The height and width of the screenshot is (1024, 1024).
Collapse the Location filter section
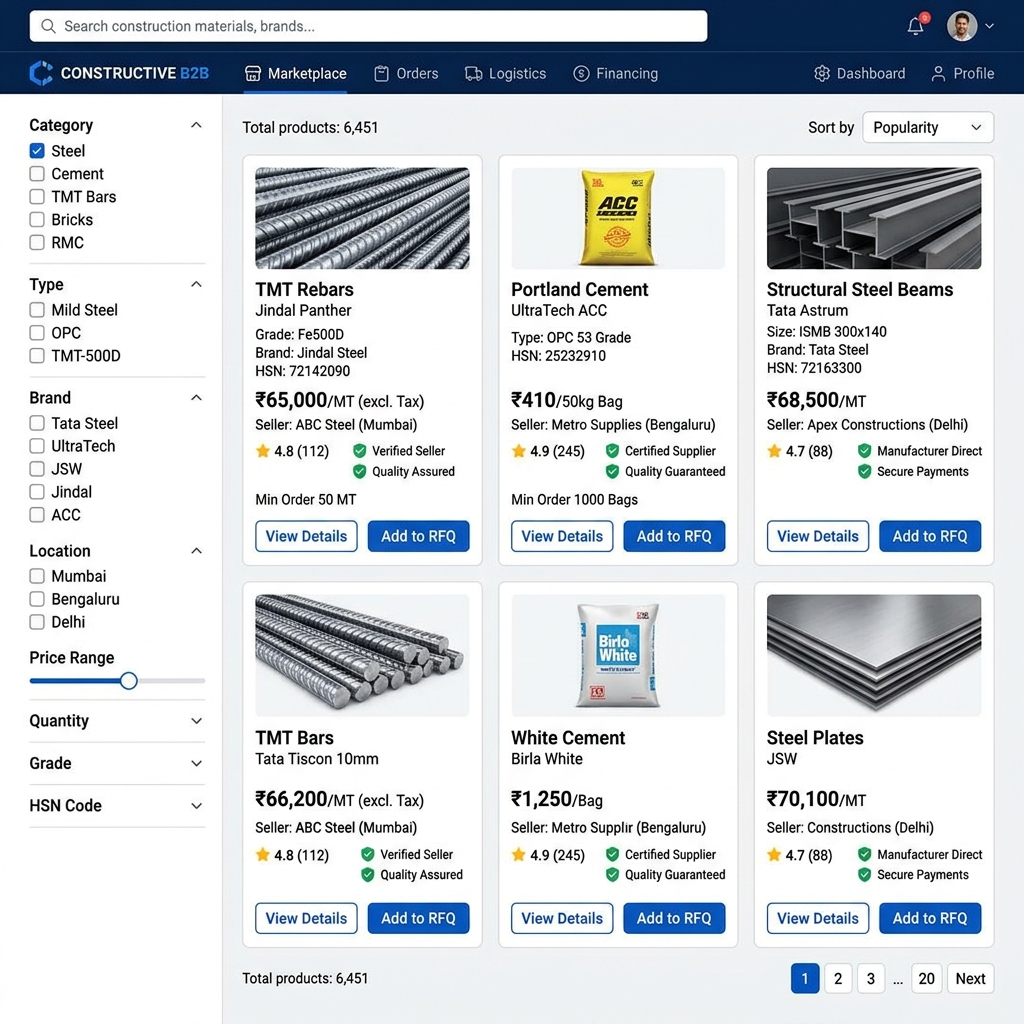[x=196, y=551]
